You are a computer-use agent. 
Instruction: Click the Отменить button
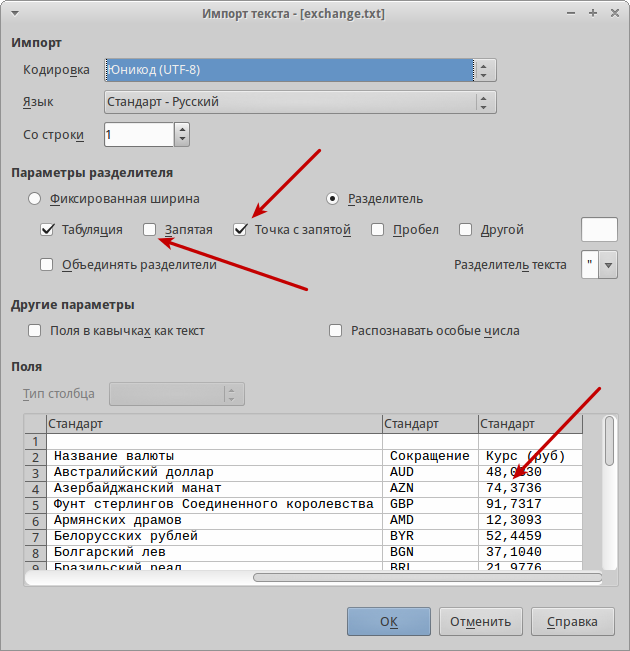[x=480, y=622]
